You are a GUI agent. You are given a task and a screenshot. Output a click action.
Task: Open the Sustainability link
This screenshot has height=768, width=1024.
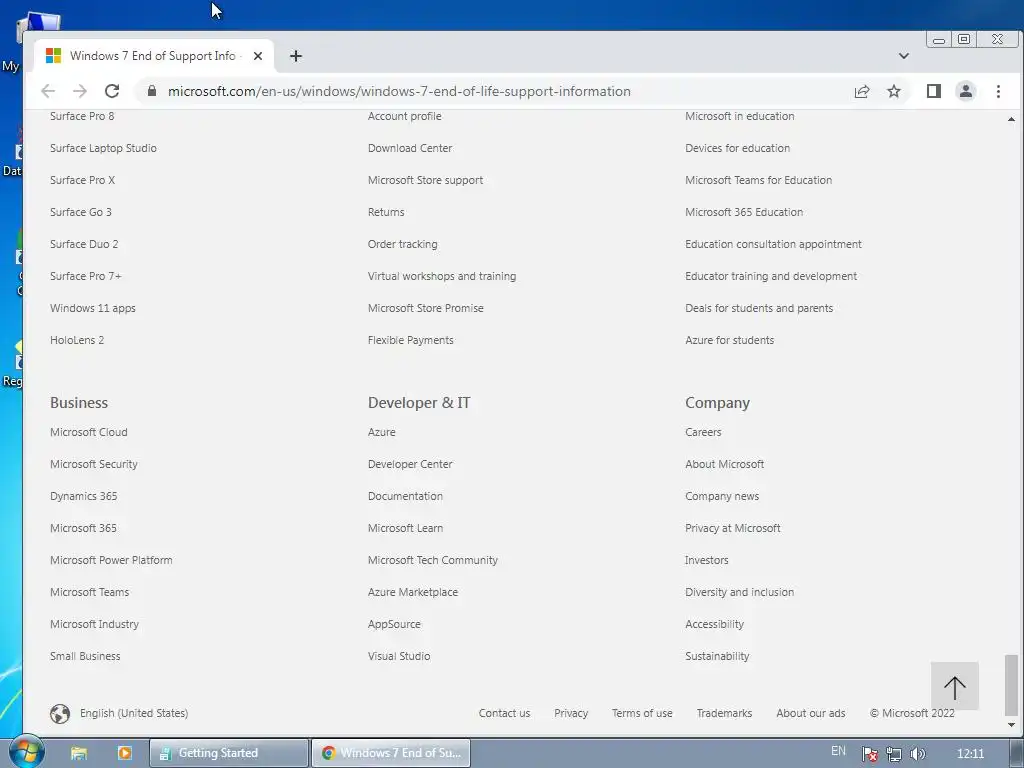coord(717,656)
